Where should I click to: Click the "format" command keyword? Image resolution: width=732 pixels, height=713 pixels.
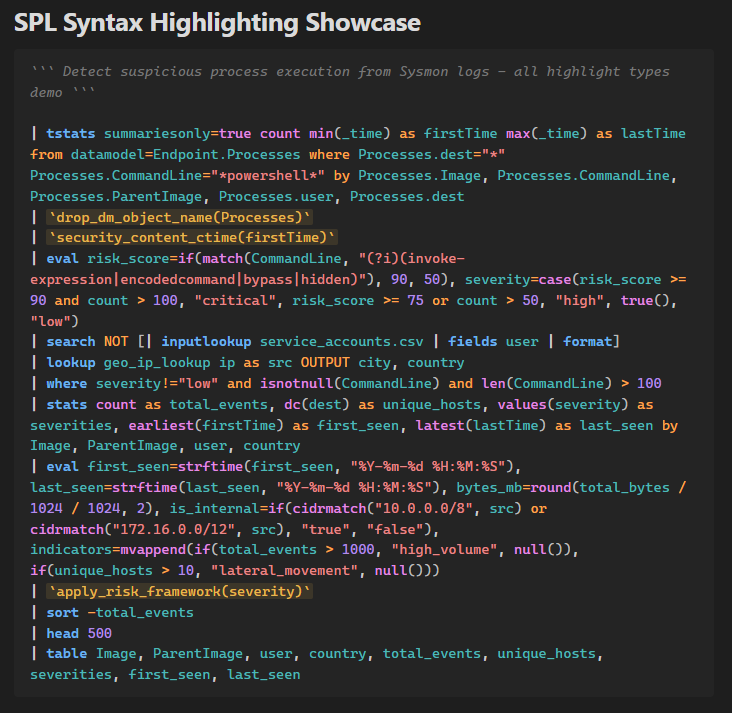pyautogui.click(x=587, y=341)
